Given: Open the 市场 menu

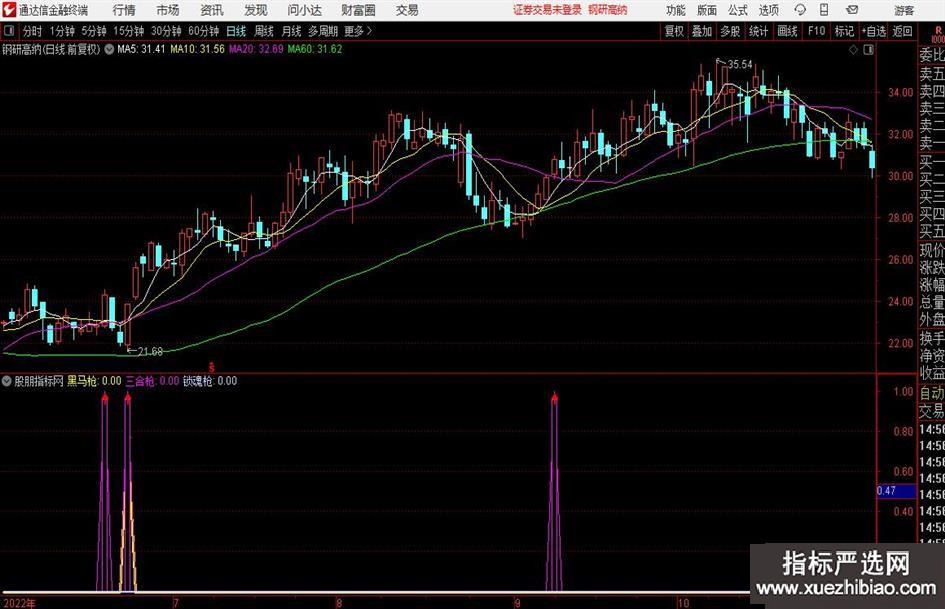Looking at the screenshot, I should [x=168, y=10].
